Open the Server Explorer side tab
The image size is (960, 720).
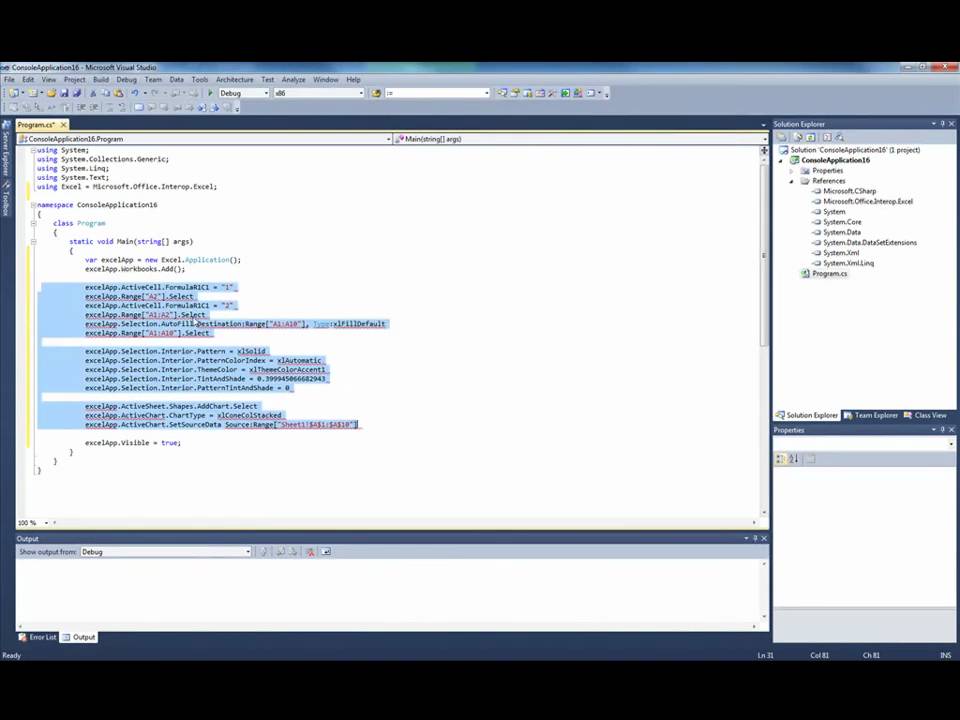click(6, 151)
